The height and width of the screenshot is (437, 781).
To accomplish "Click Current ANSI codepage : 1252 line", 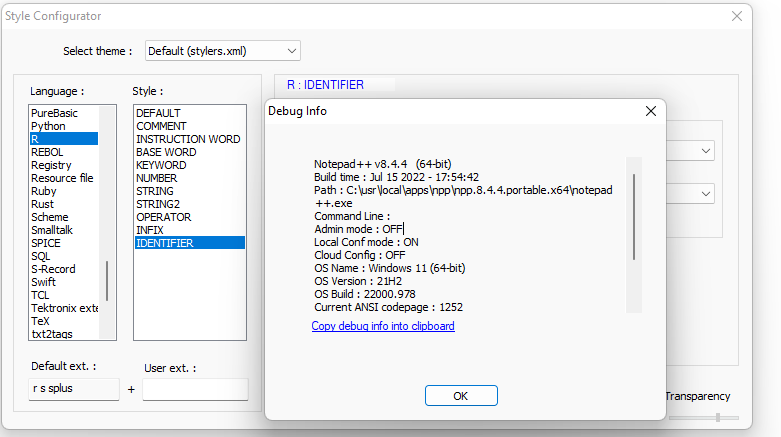I will pyautogui.click(x=389, y=306).
